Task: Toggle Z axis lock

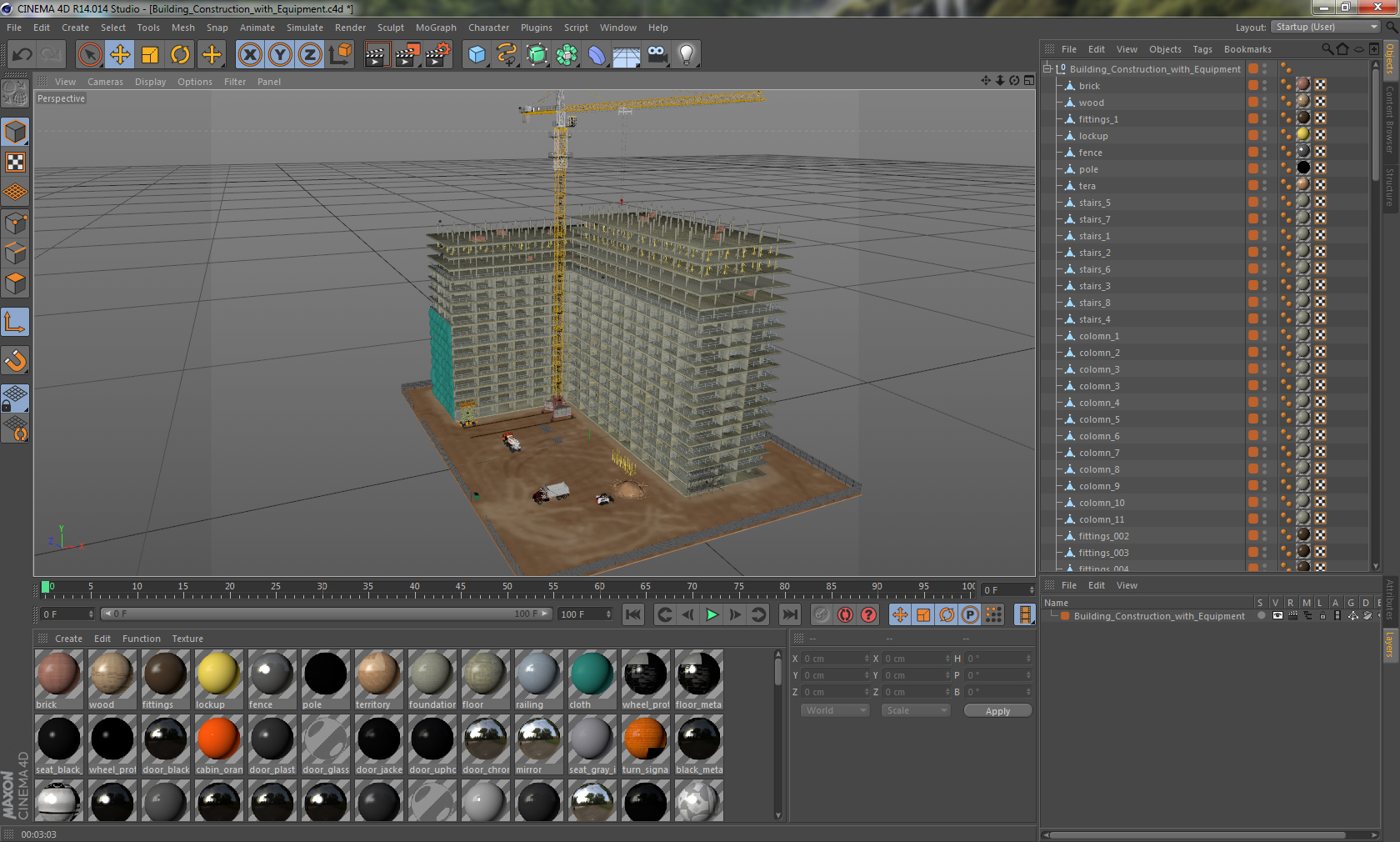Action: tap(310, 55)
